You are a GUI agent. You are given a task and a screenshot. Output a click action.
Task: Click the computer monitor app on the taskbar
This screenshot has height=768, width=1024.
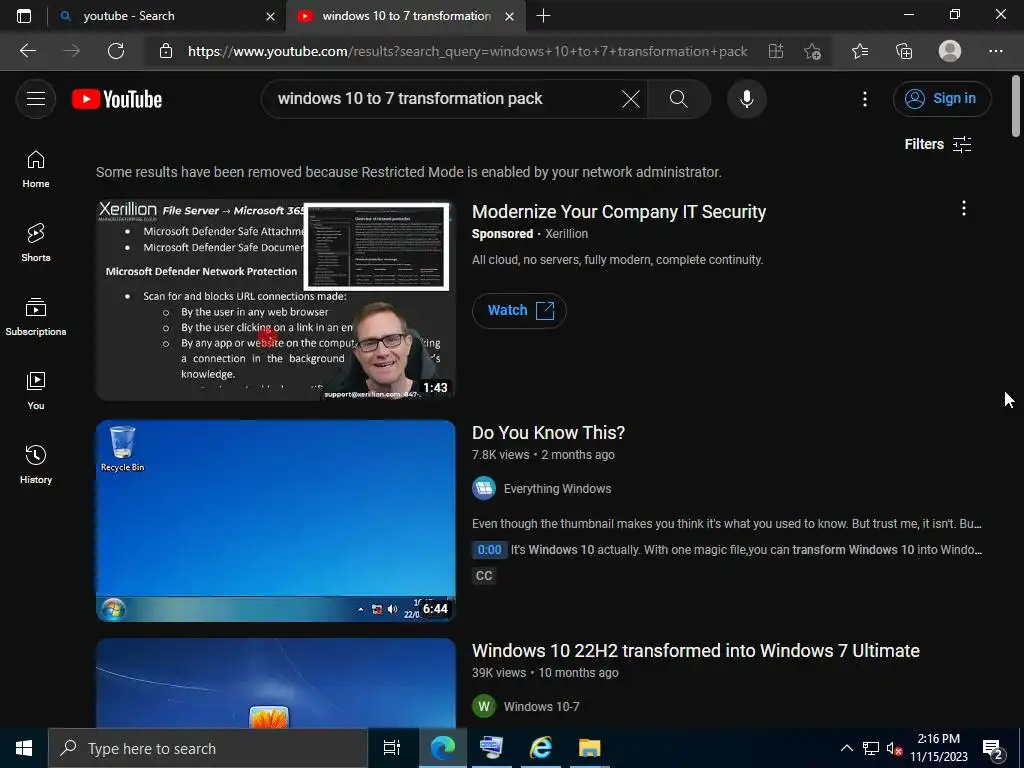click(491, 748)
